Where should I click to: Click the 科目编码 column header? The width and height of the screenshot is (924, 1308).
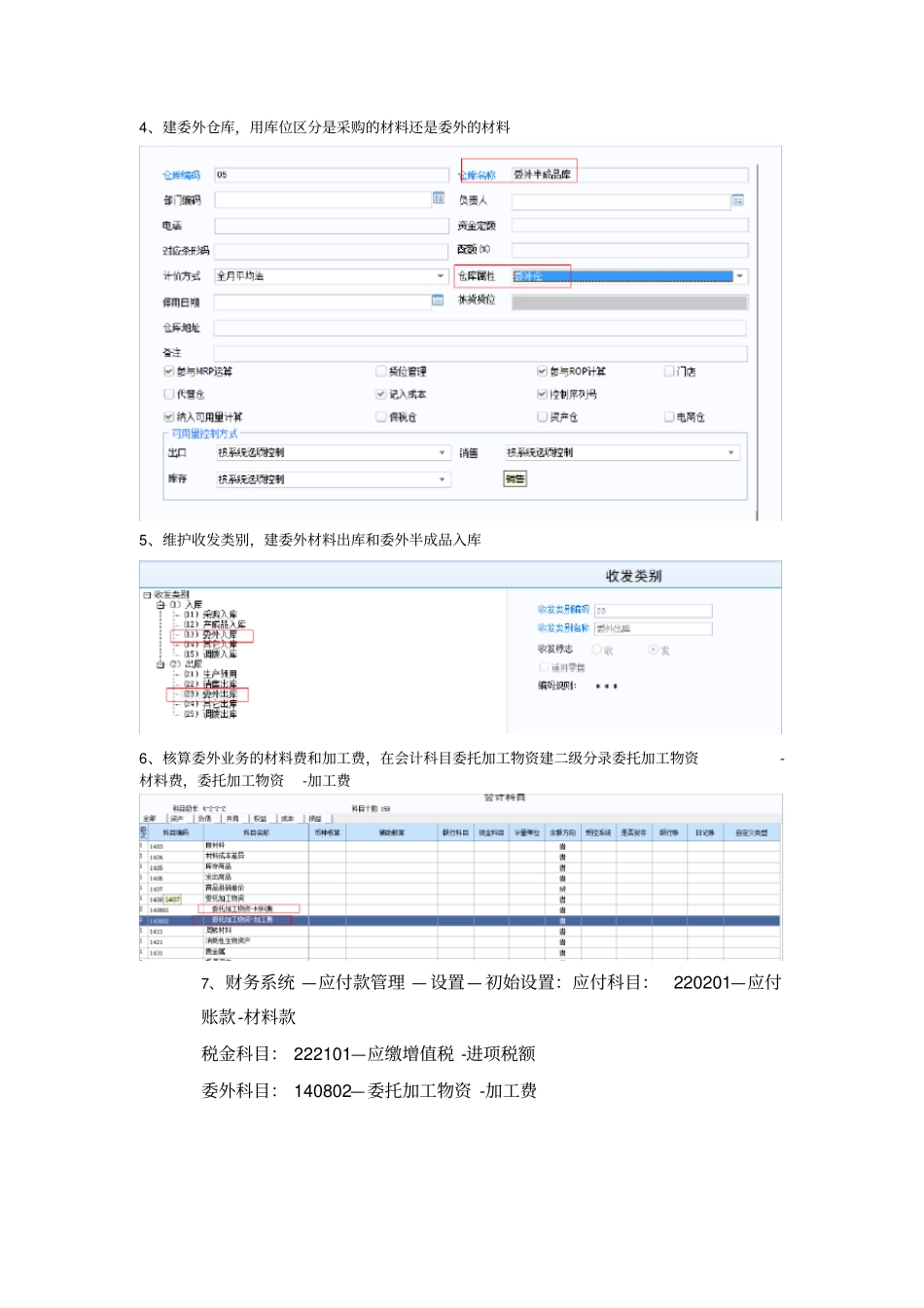pos(175,832)
